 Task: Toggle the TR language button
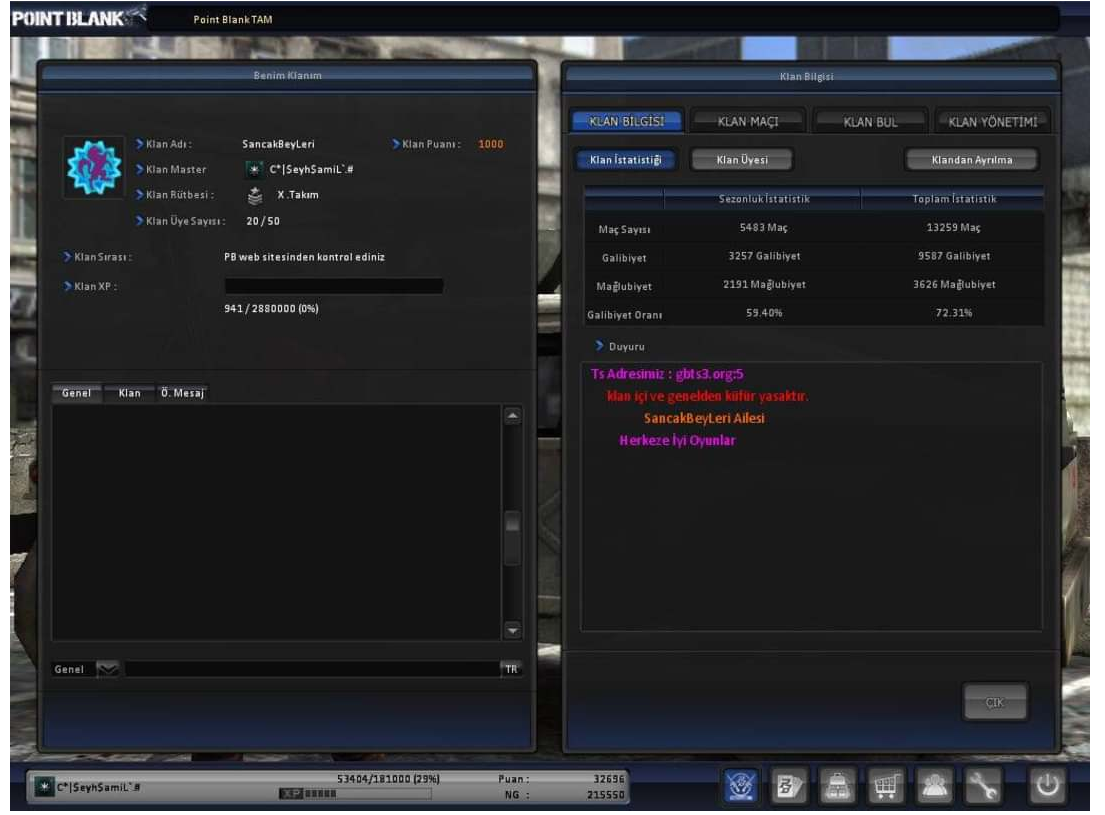511,668
